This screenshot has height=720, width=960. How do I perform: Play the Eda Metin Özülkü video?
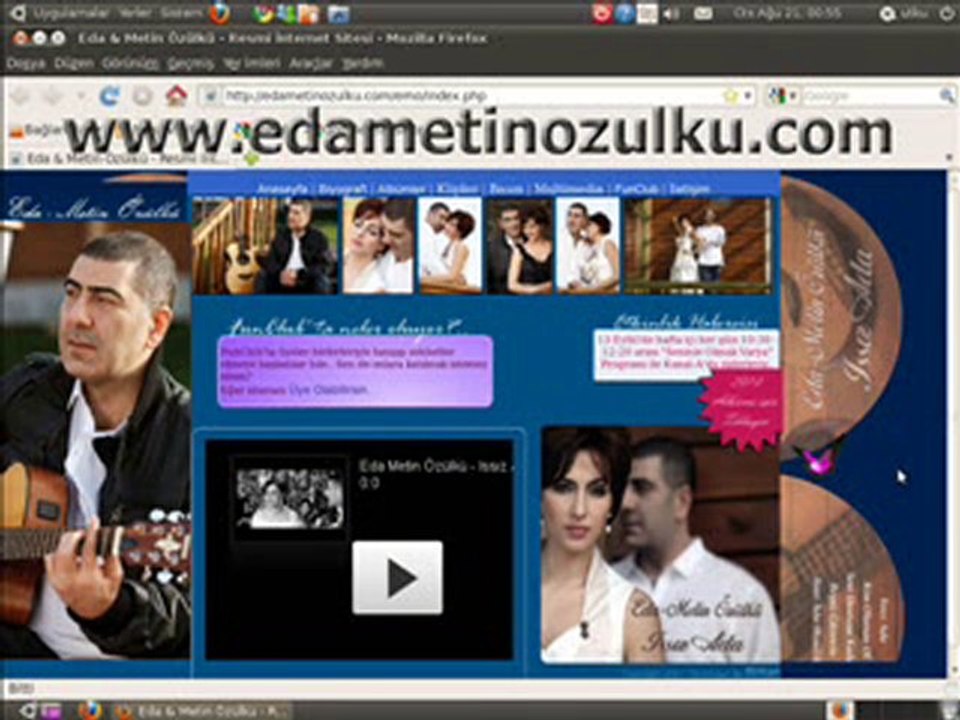397,577
